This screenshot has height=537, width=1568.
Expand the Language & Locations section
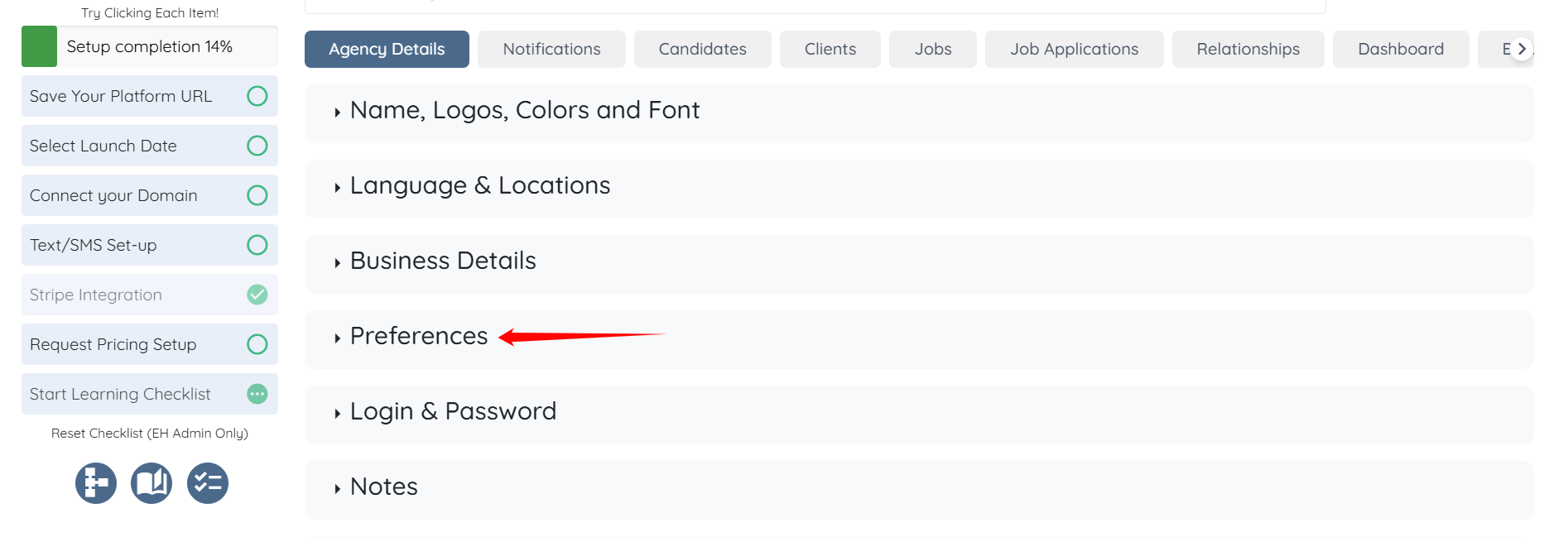[x=479, y=186]
